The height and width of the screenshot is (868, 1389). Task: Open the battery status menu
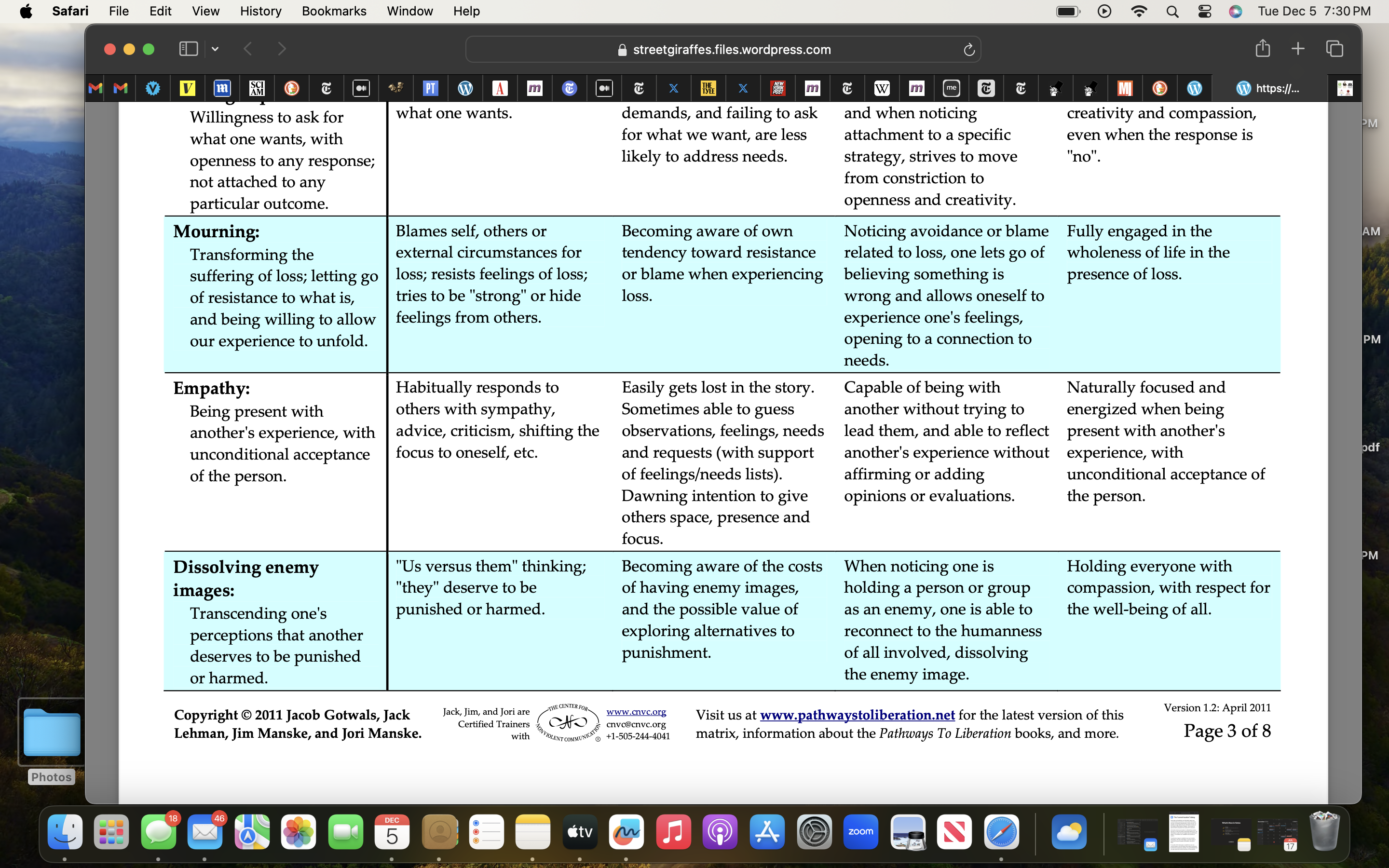(1068, 11)
